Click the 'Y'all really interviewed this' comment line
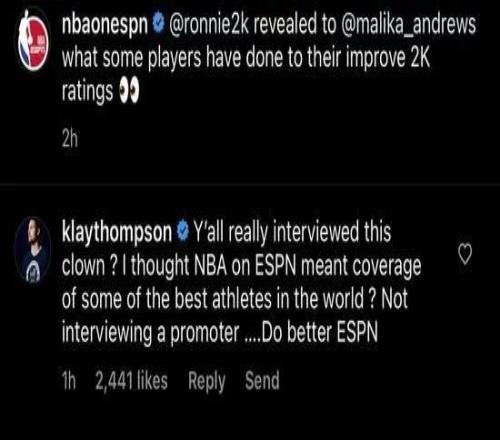500x440 pixels. (292, 232)
